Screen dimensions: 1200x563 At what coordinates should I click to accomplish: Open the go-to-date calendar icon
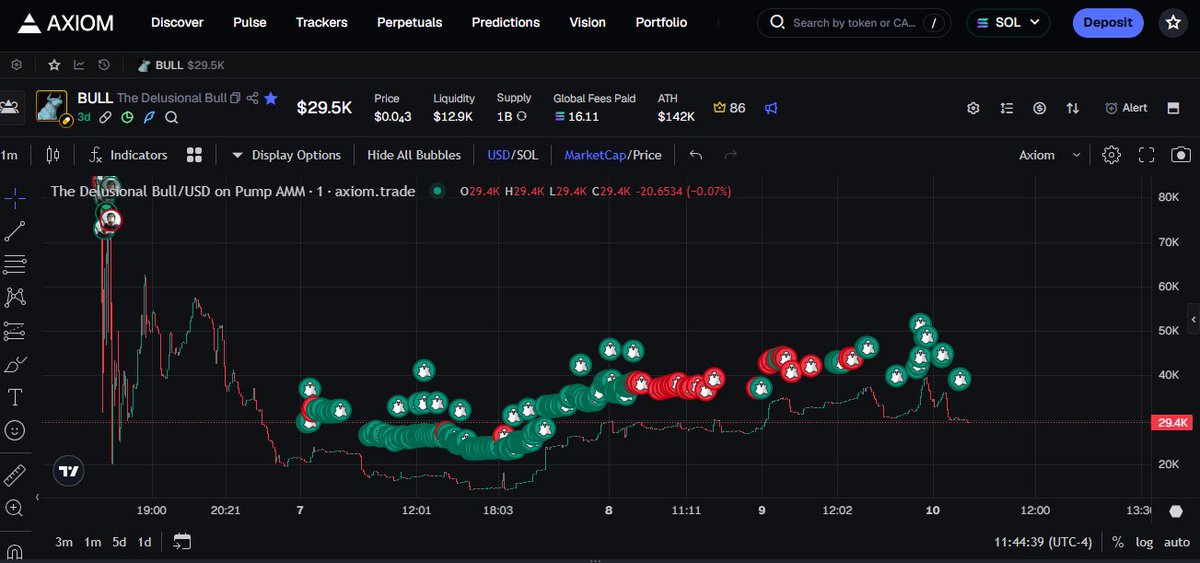181,541
